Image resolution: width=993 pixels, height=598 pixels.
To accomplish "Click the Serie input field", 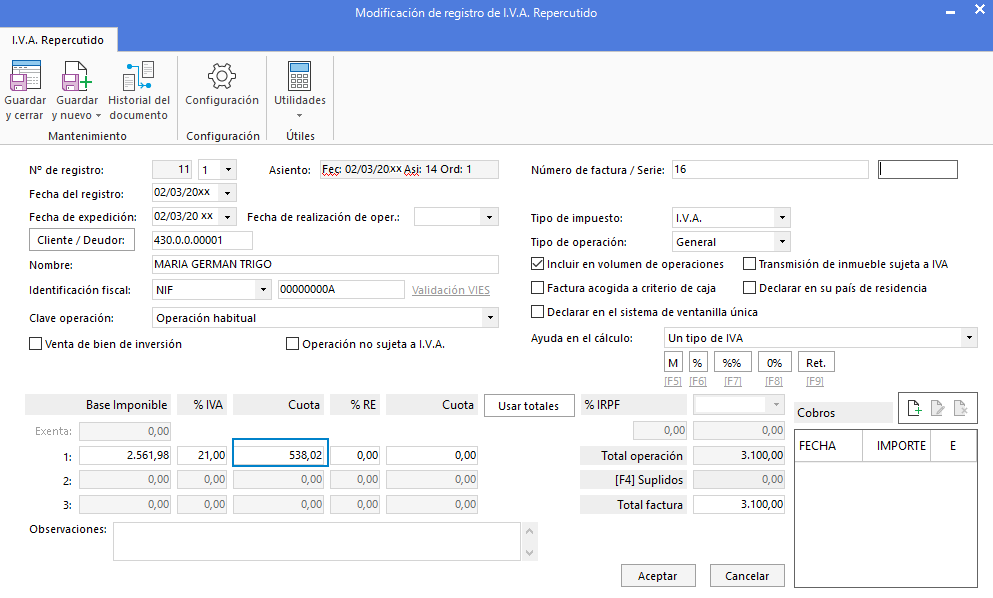I will [x=918, y=169].
